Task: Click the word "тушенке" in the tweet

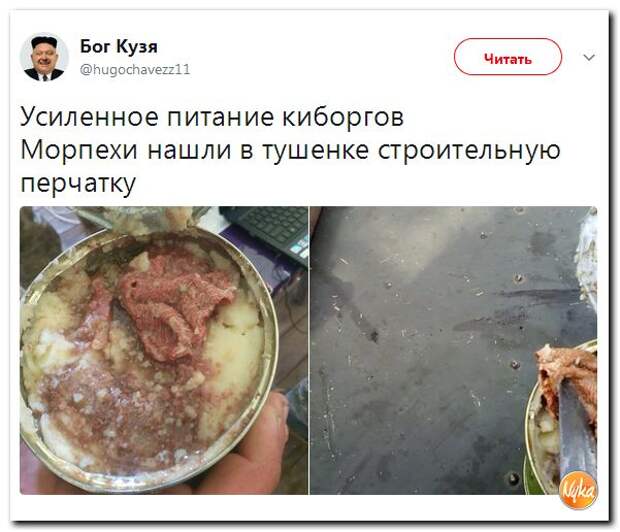Action: point(316,151)
